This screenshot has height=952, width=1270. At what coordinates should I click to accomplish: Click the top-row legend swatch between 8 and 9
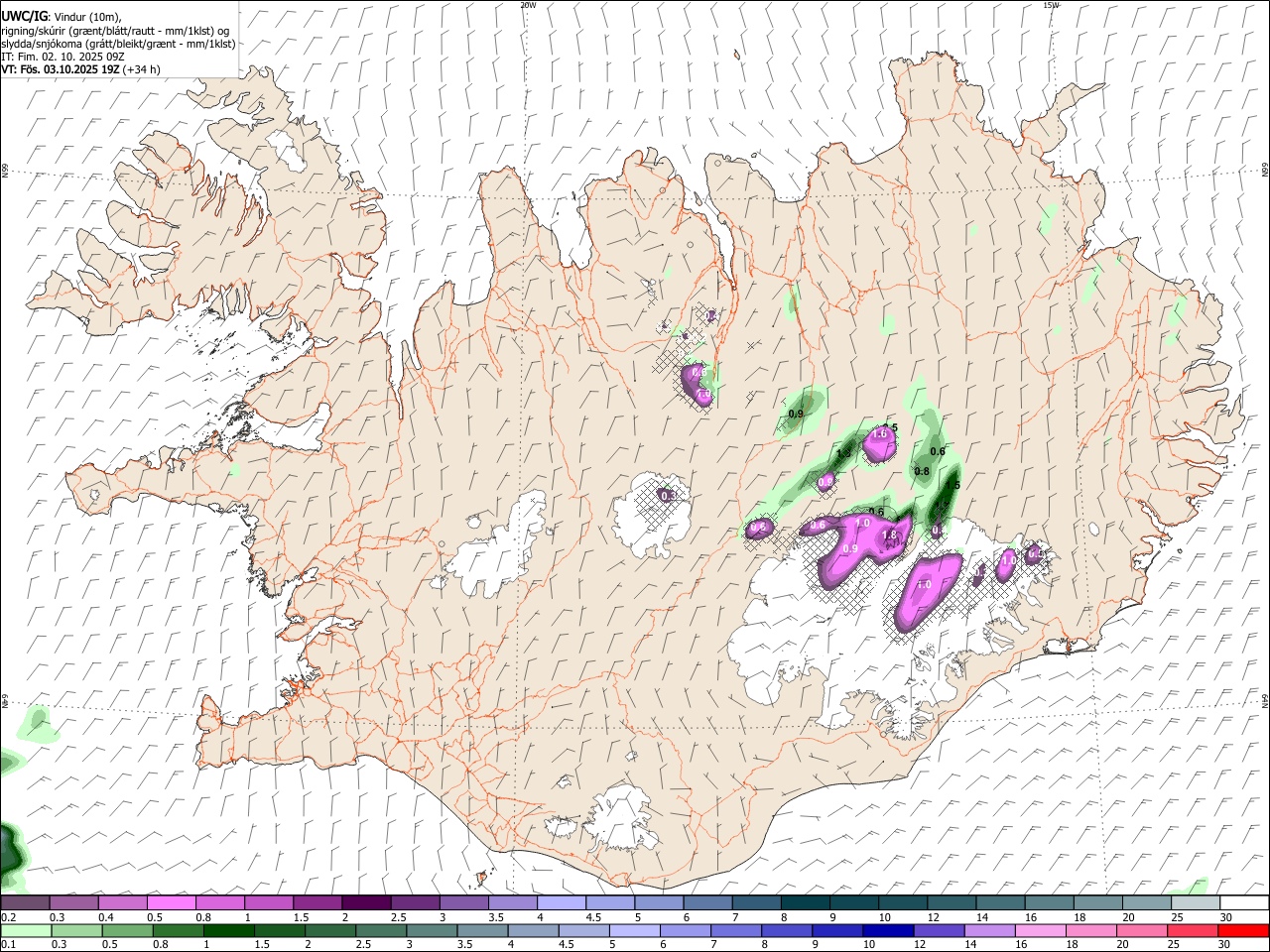[806, 903]
